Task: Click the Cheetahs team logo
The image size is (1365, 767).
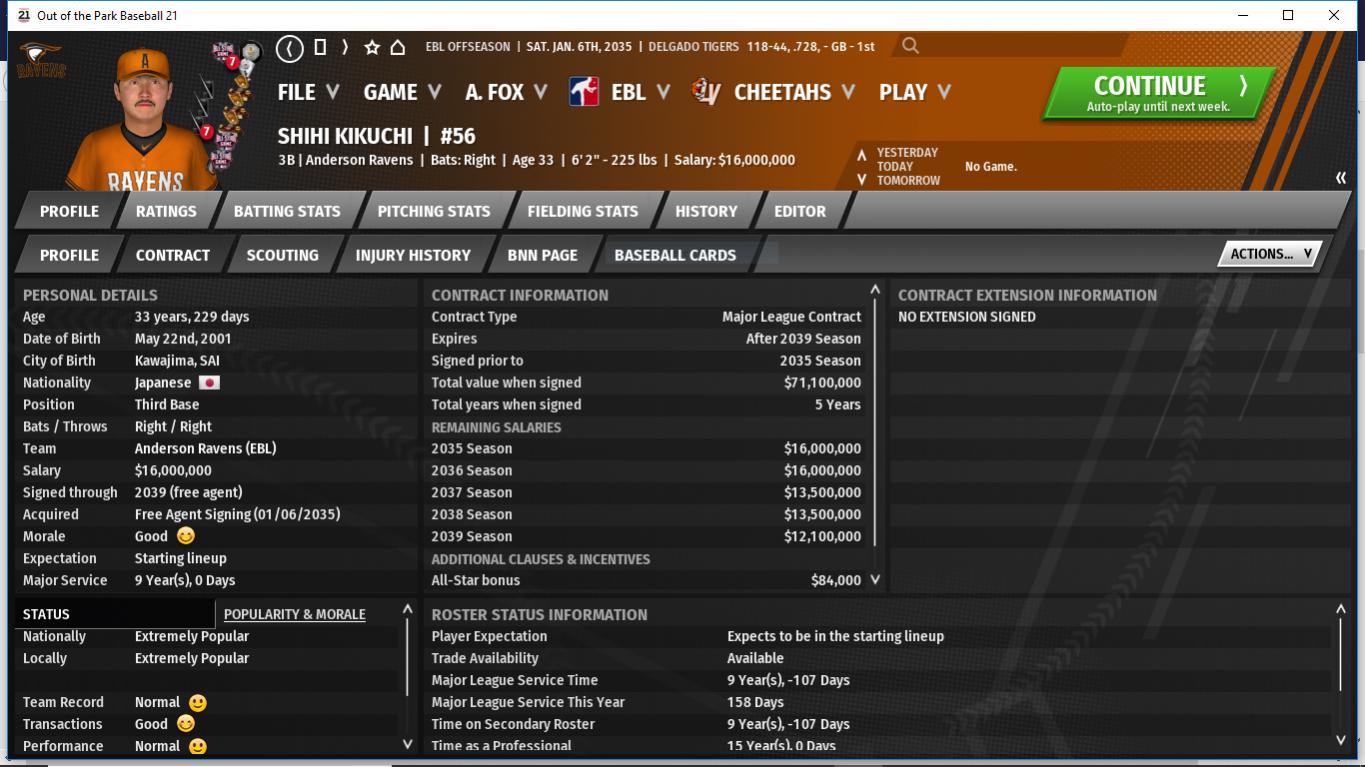Action: point(706,92)
